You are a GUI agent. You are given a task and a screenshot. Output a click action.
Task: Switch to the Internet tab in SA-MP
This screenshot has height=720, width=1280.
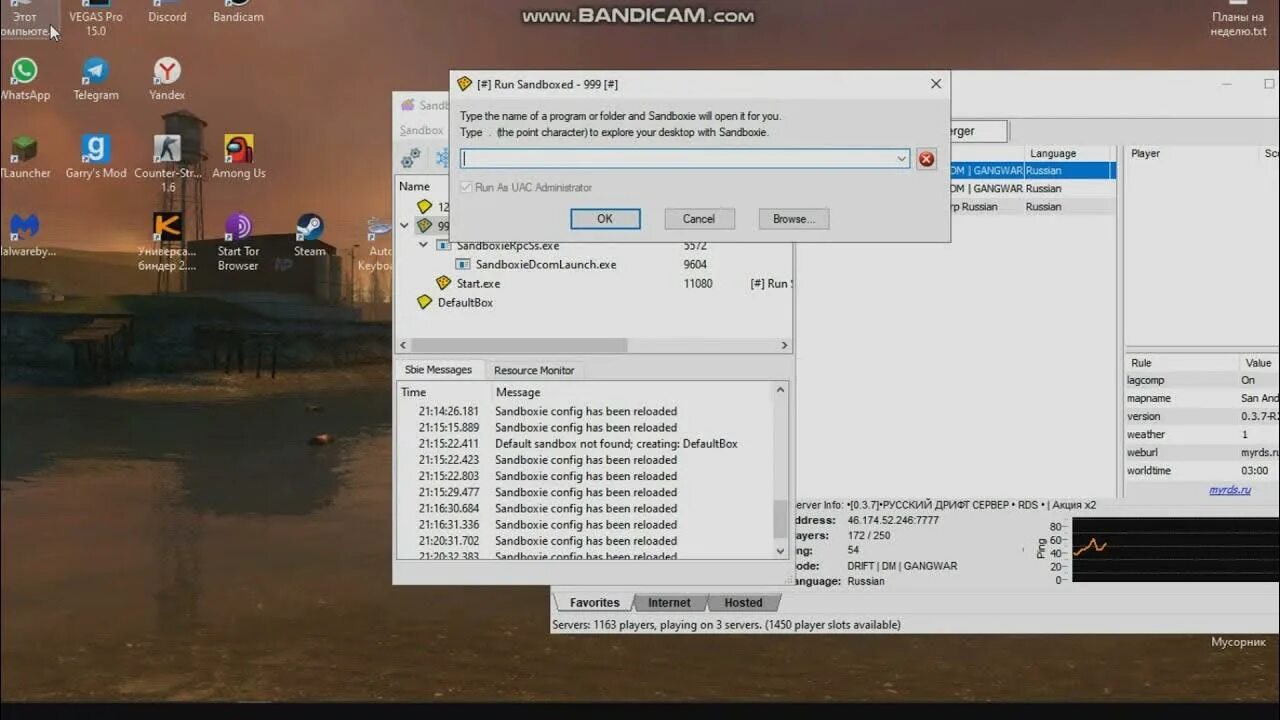coord(669,602)
